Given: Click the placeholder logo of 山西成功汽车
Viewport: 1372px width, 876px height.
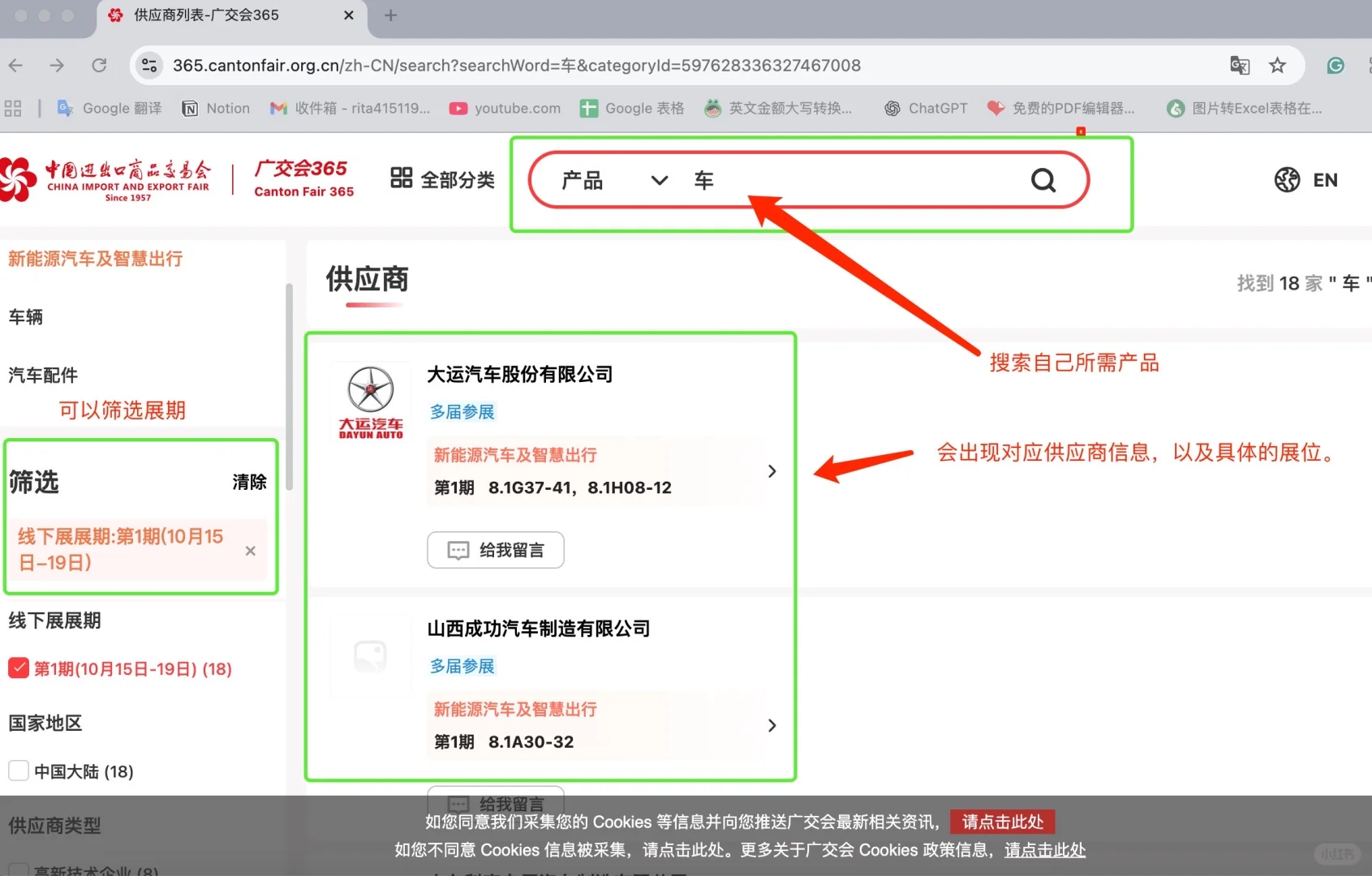Looking at the screenshot, I should click(x=371, y=656).
